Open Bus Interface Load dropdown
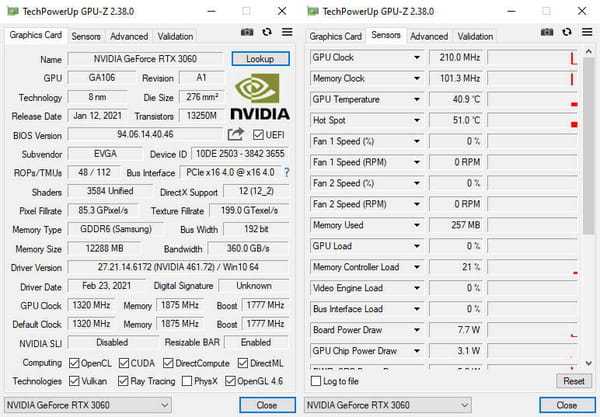600x417 pixels. tap(417, 309)
